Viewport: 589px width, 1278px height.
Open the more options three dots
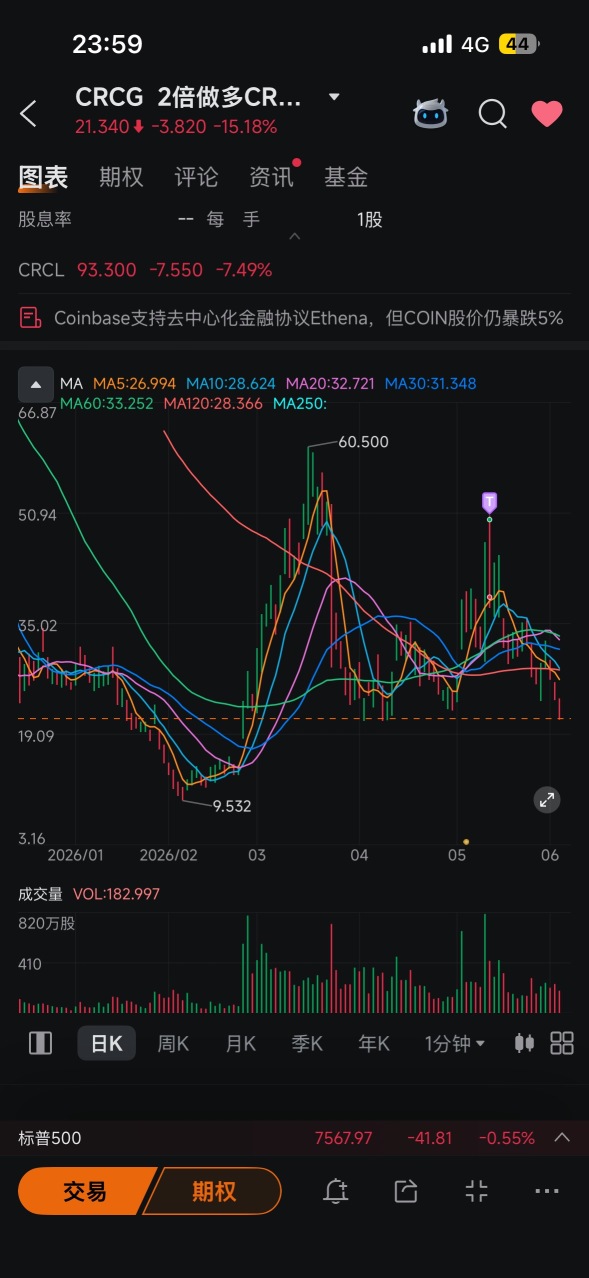pyautogui.click(x=547, y=1191)
